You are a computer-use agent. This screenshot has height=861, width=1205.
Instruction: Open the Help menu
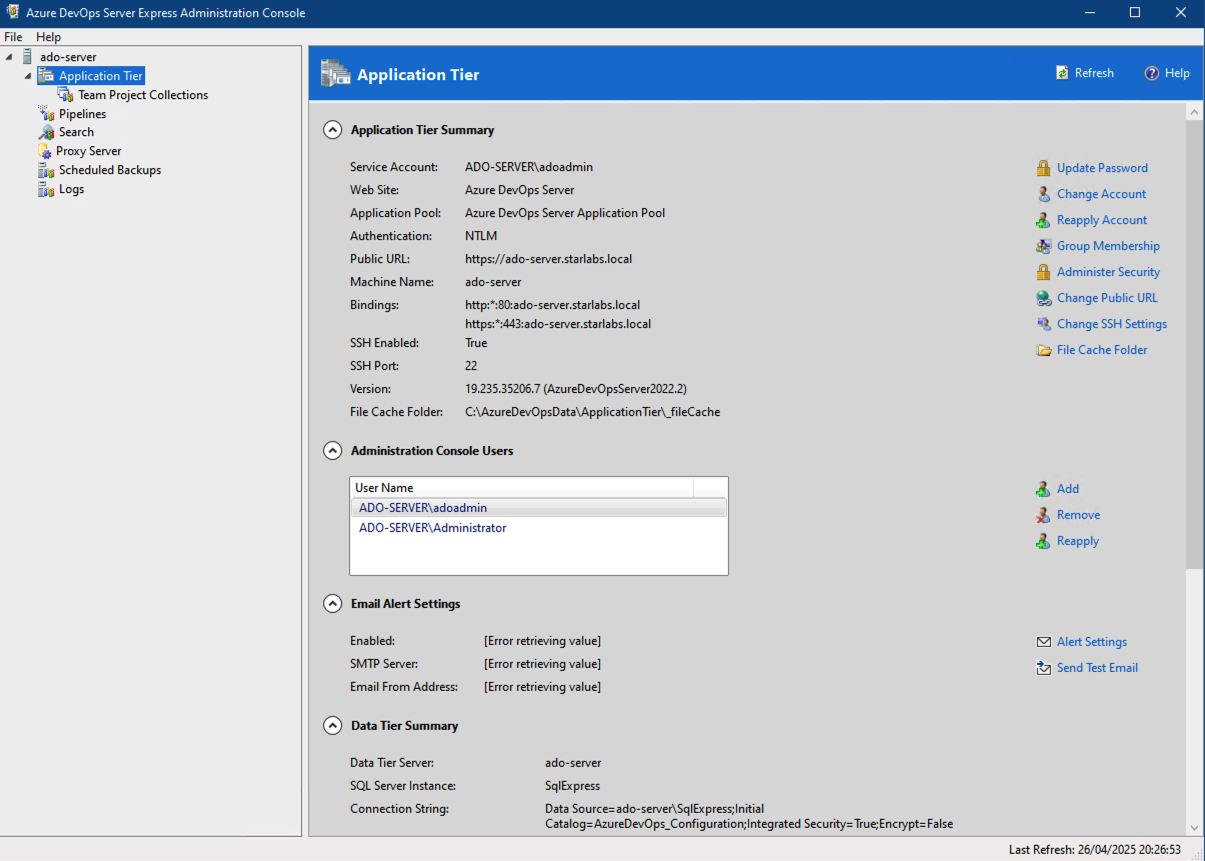[x=48, y=36]
